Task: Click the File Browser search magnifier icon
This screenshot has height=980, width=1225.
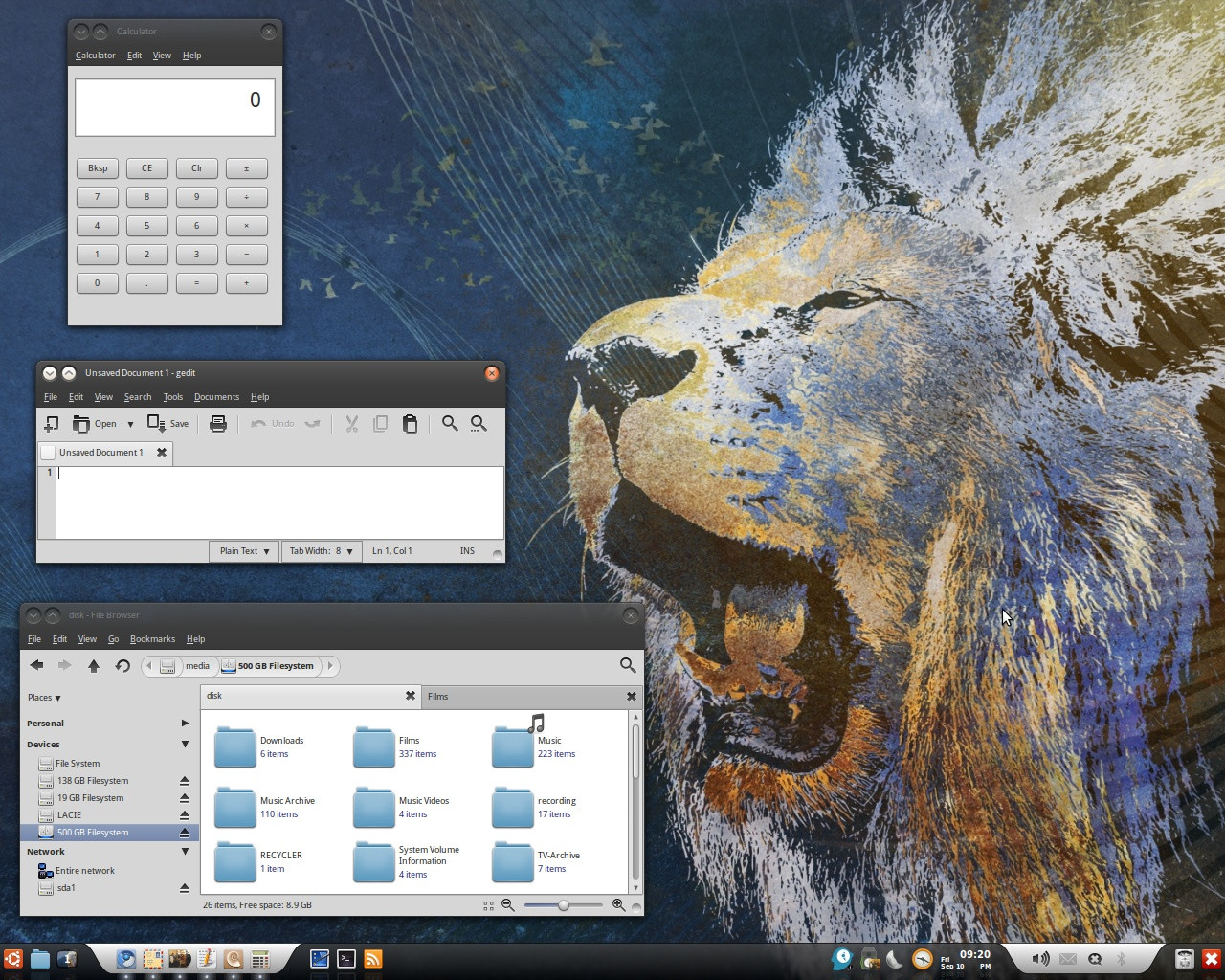Action: [x=628, y=665]
